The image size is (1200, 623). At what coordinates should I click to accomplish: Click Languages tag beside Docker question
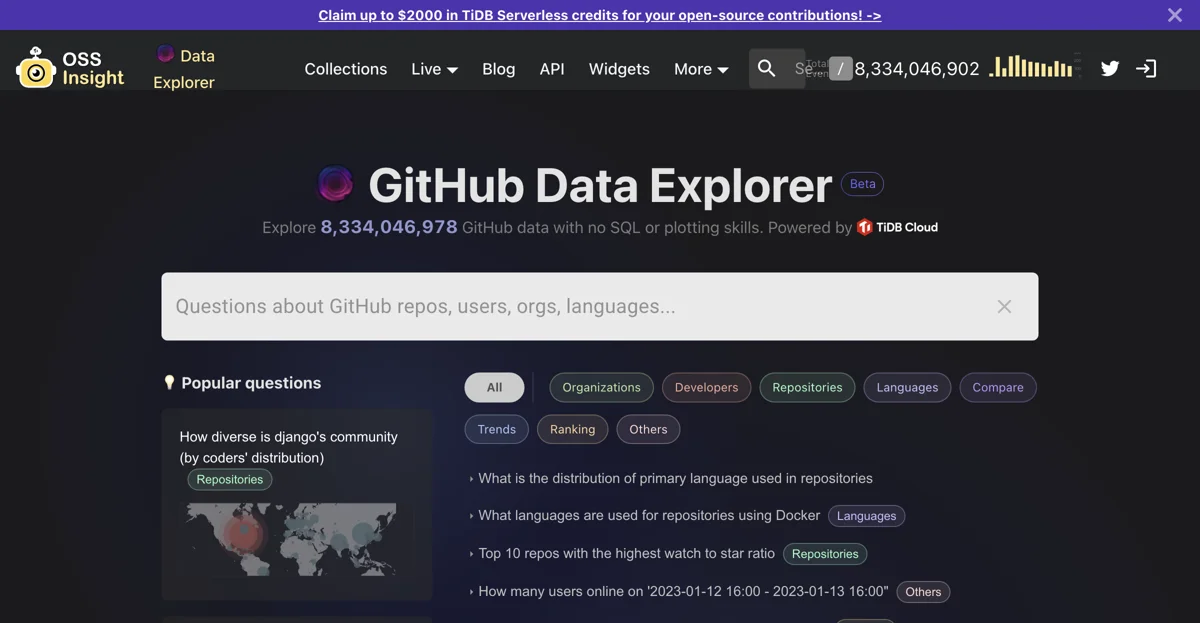coord(866,516)
